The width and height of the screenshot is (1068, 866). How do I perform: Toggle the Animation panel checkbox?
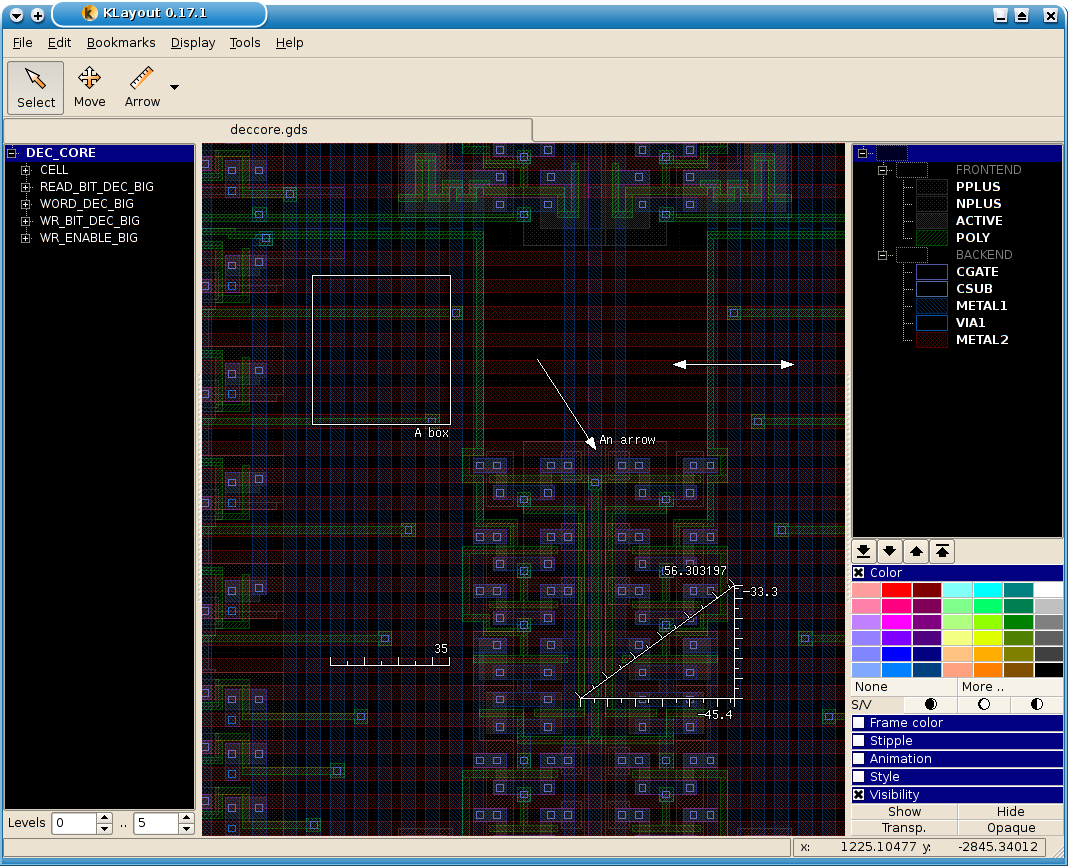click(x=859, y=759)
